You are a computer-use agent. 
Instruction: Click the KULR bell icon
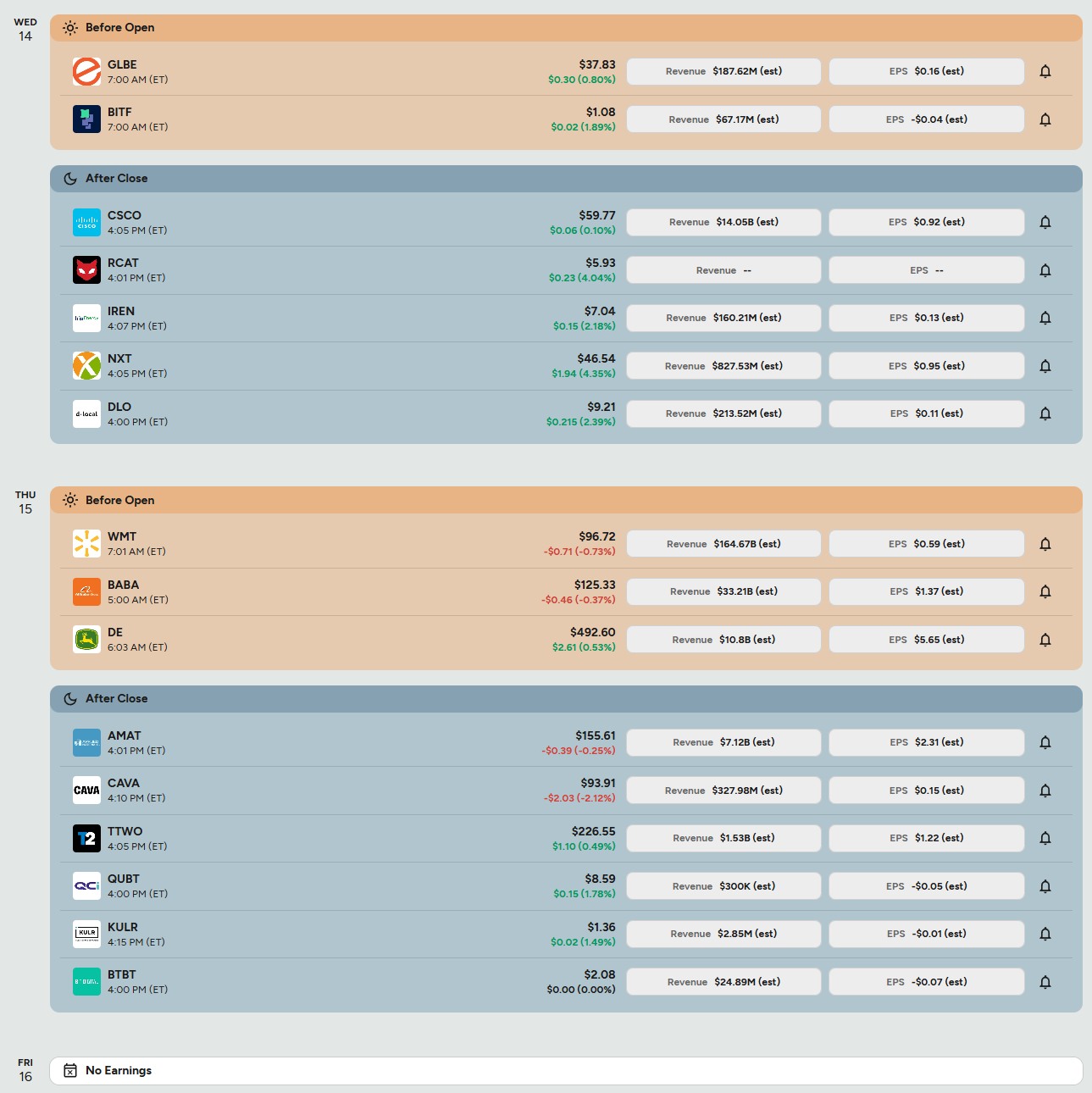[x=1045, y=934]
